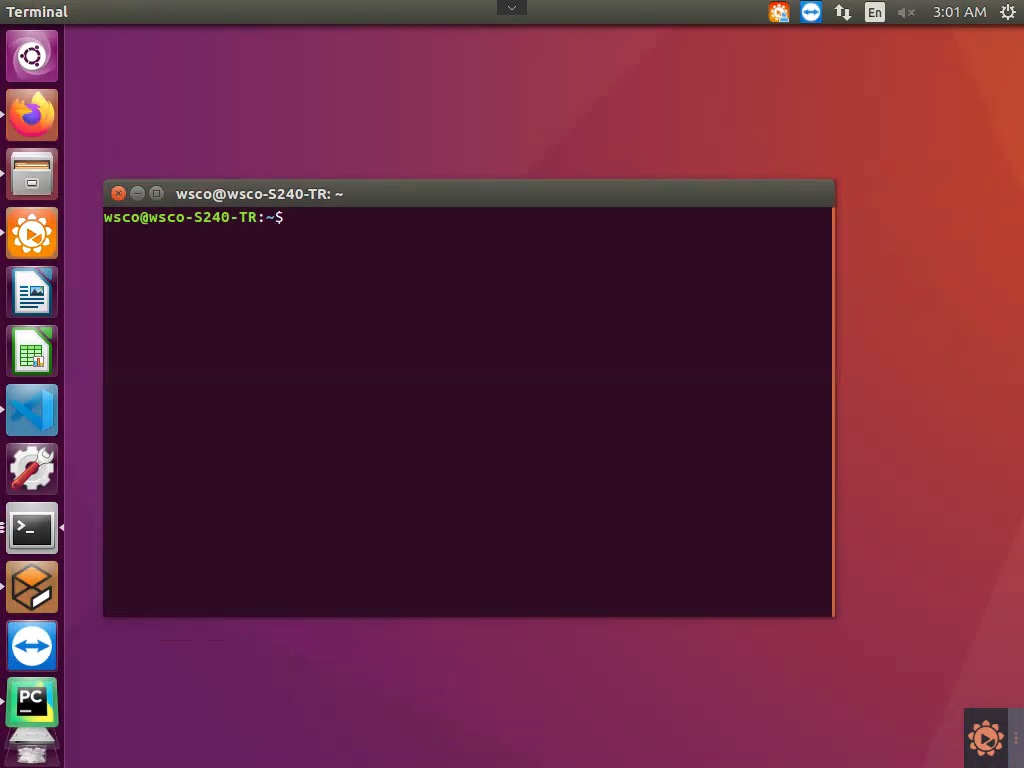1024x768 pixels.
Task: Unmute the system volume in top panel
Action: tap(905, 12)
